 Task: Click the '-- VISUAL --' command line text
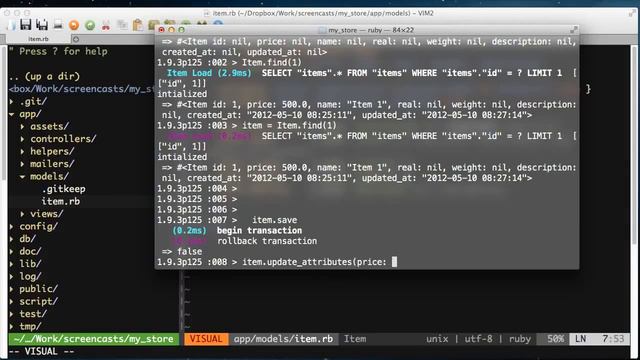pyautogui.click(x=41, y=351)
